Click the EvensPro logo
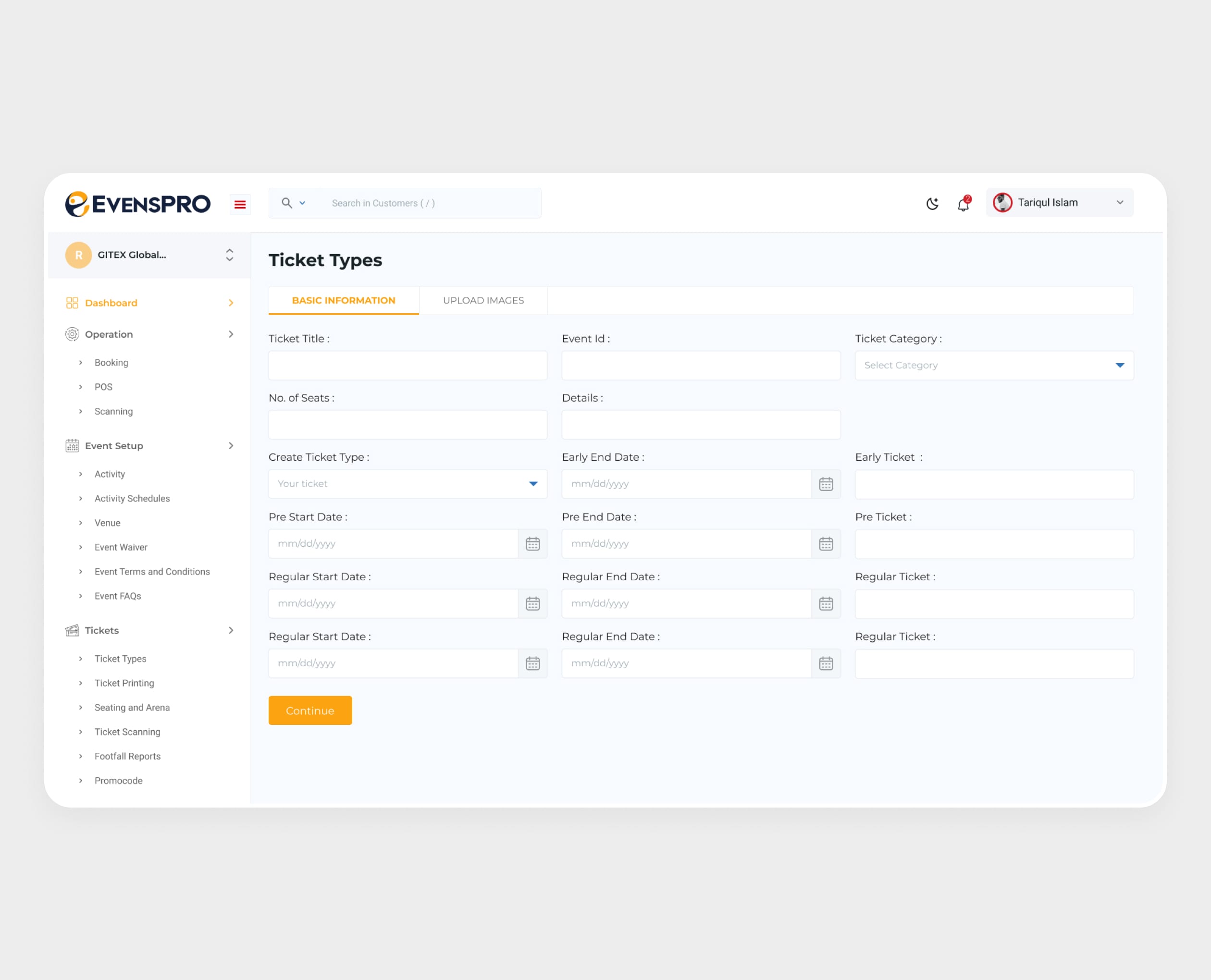Viewport: 1211px width, 980px height. (138, 204)
